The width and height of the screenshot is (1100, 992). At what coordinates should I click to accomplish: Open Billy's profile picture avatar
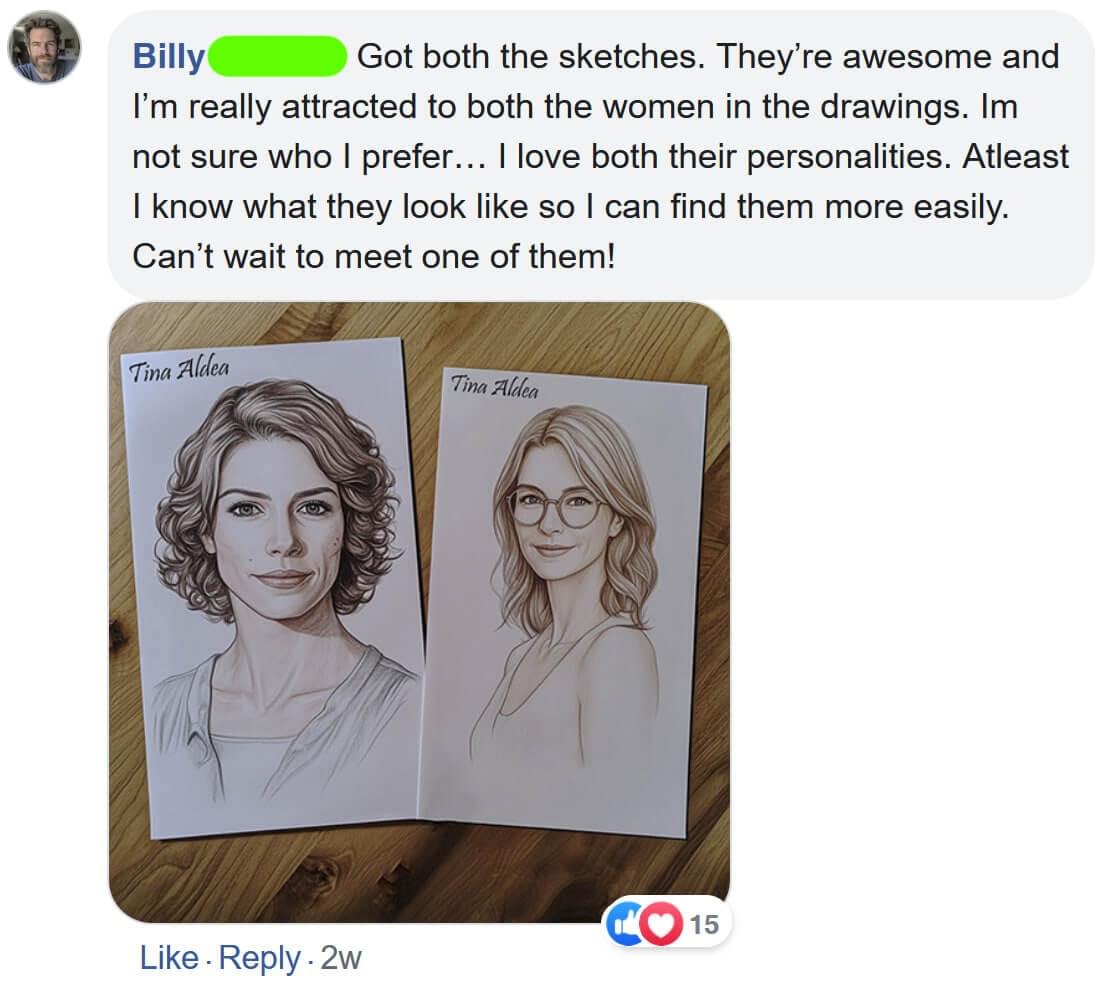(x=46, y=48)
